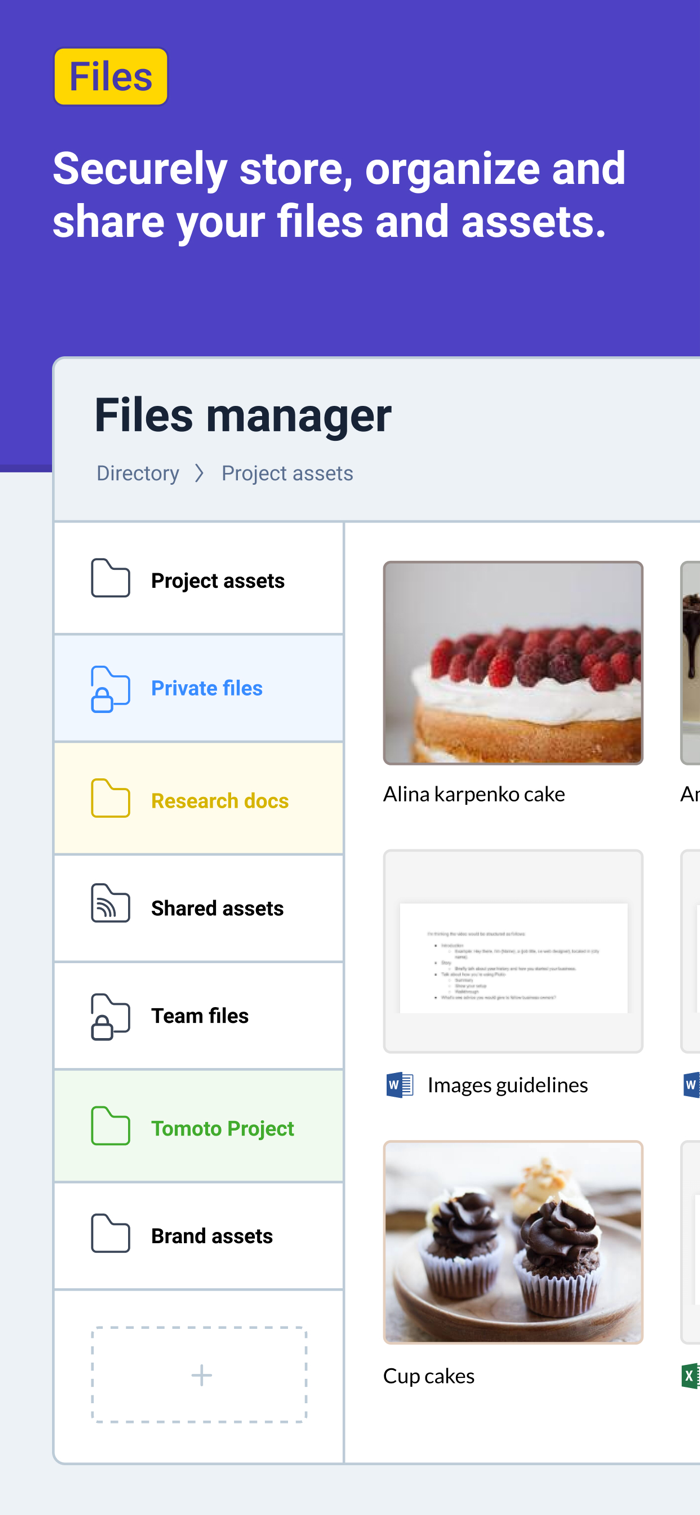Click the Files manager heading
Viewport: 700px width, 1515px height.
(x=243, y=415)
